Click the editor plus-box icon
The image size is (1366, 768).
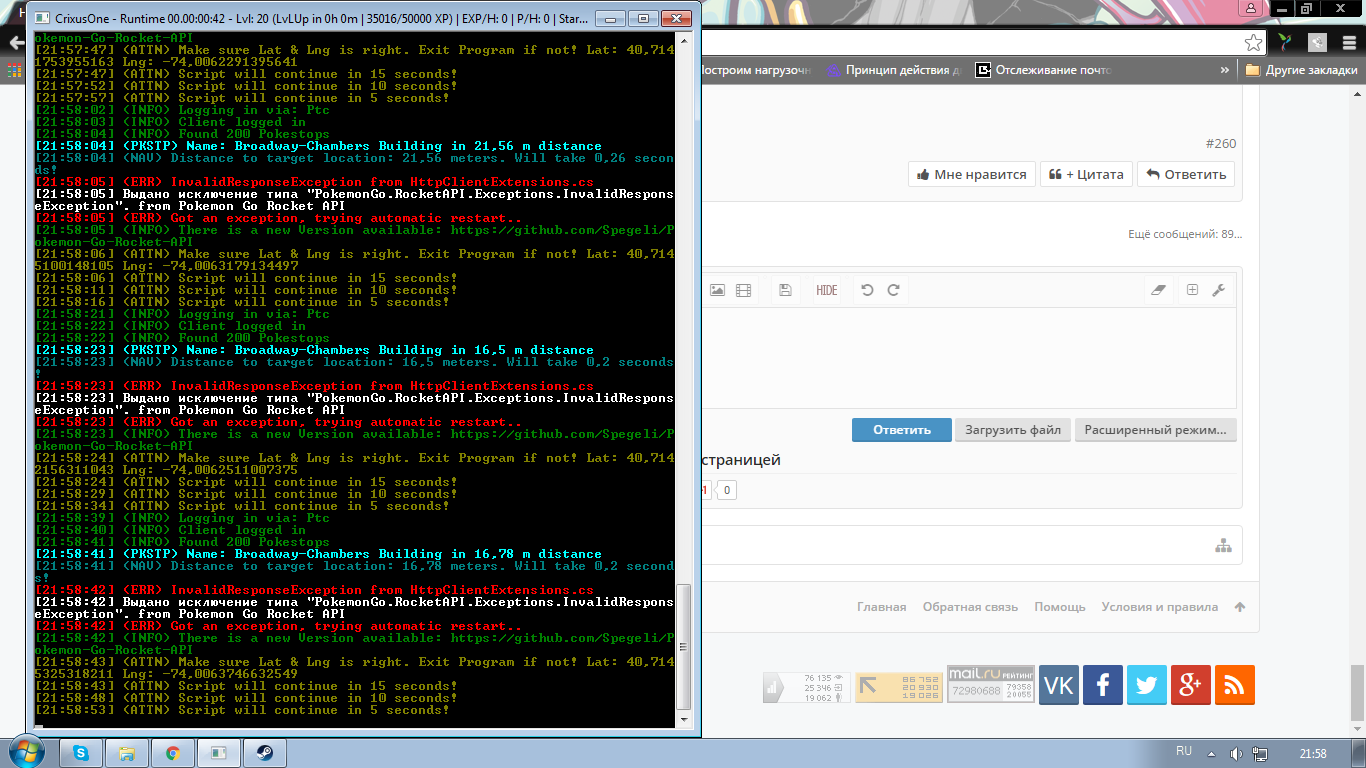1192,290
